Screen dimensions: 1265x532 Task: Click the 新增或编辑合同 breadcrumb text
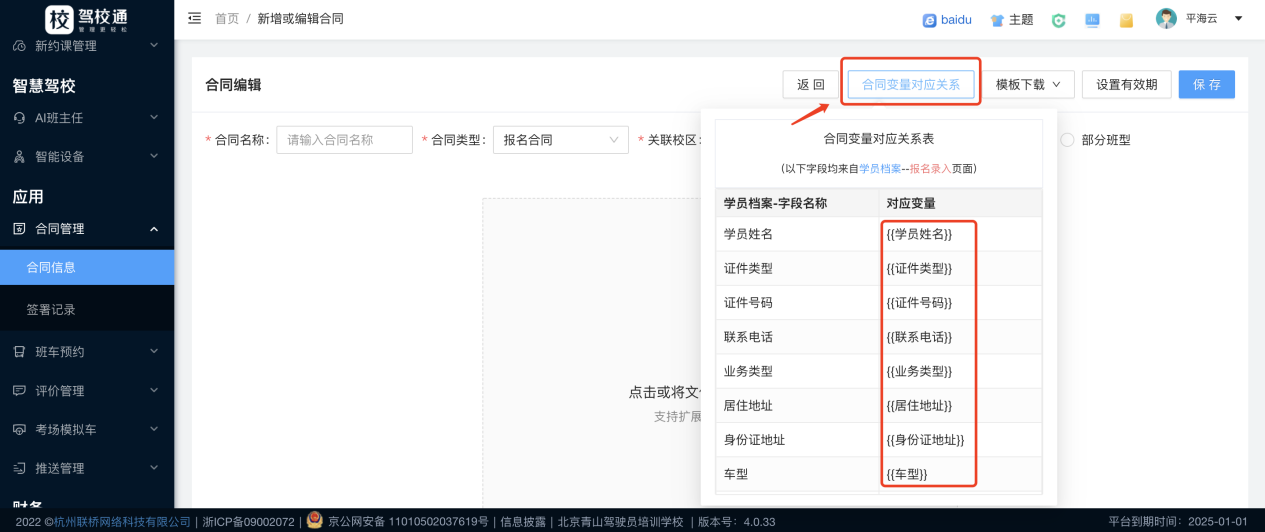300,19
